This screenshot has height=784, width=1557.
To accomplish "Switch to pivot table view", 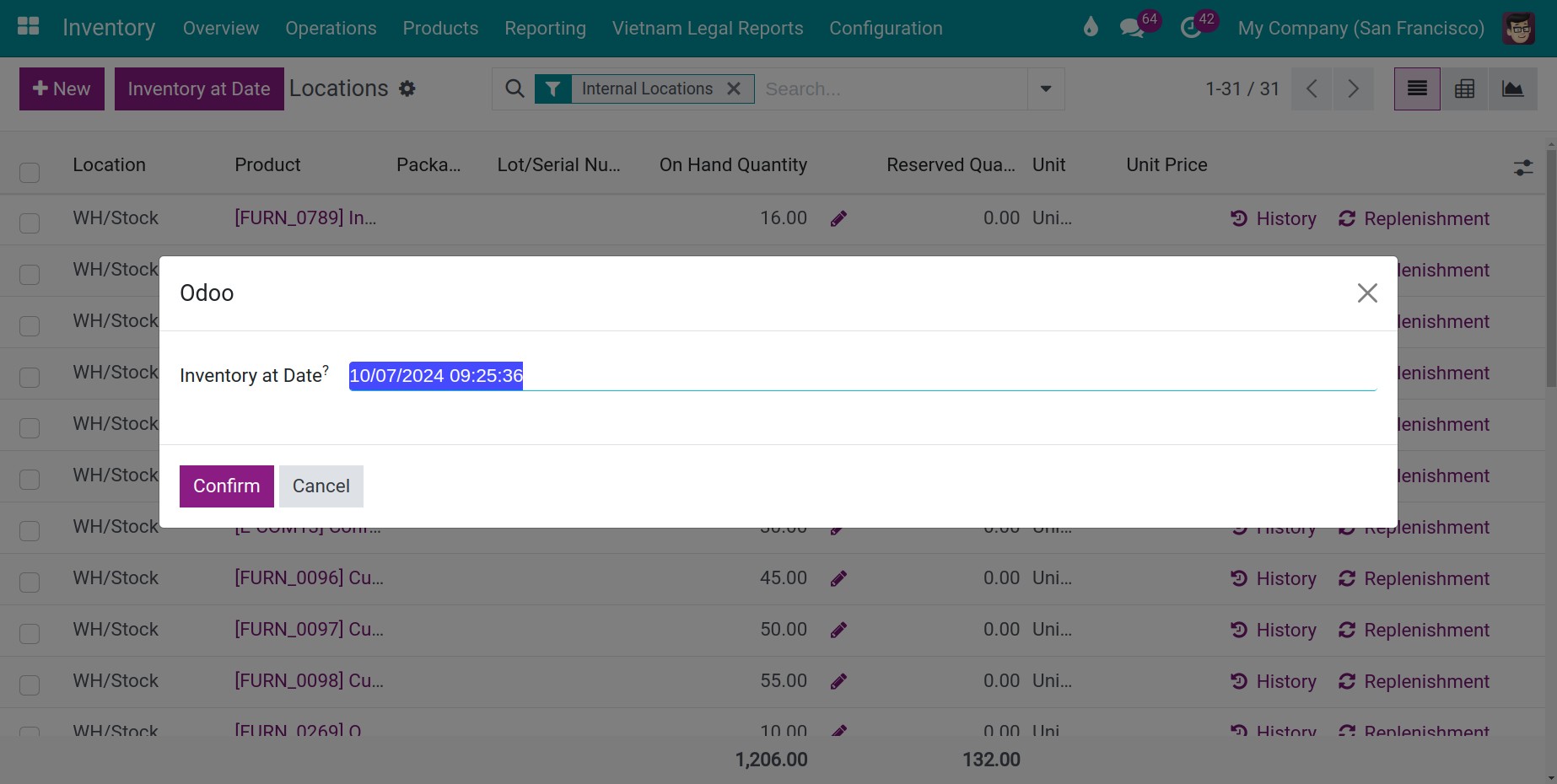I will coord(1465,89).
